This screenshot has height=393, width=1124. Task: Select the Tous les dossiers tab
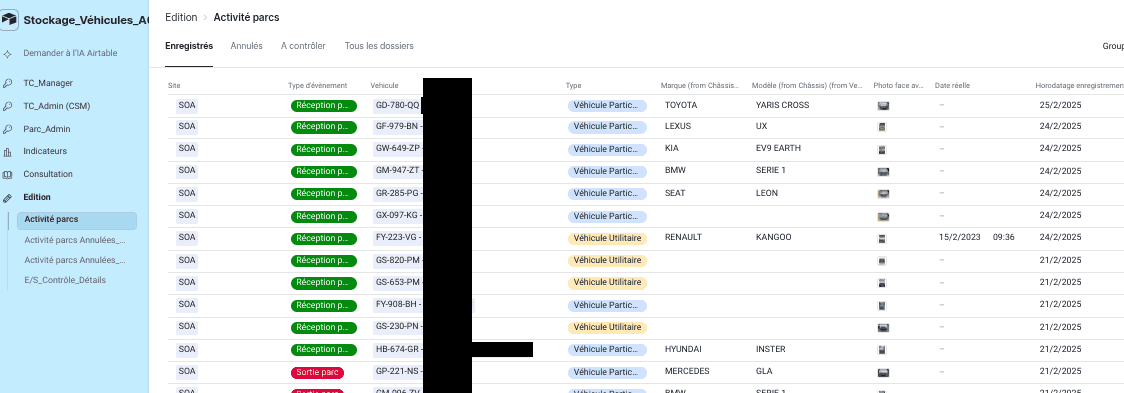click(x=379, y=46)
